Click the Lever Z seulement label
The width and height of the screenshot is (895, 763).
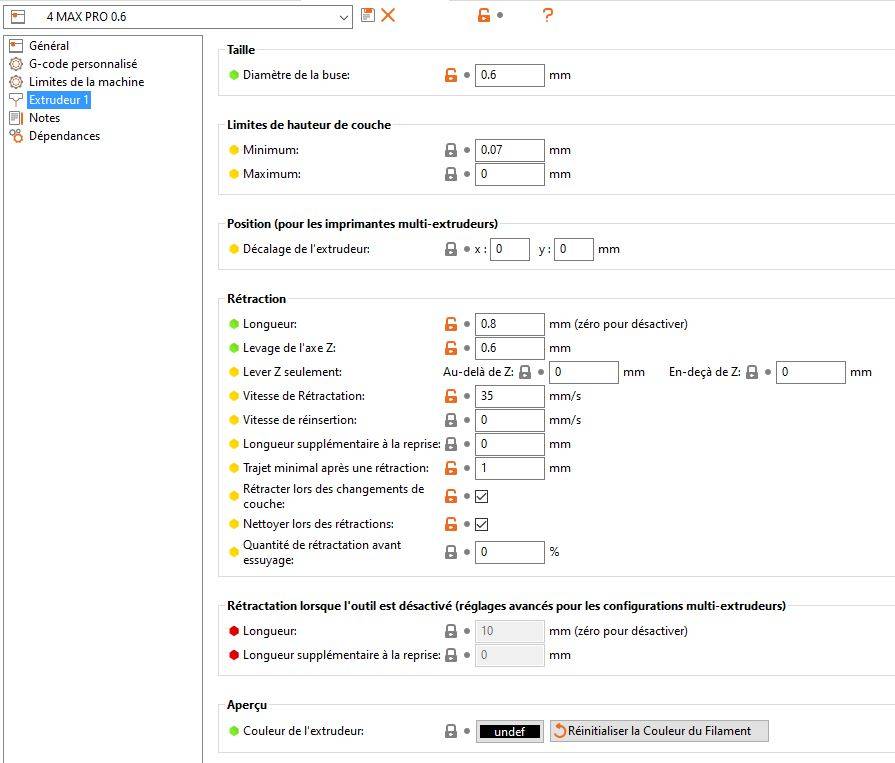292,372
